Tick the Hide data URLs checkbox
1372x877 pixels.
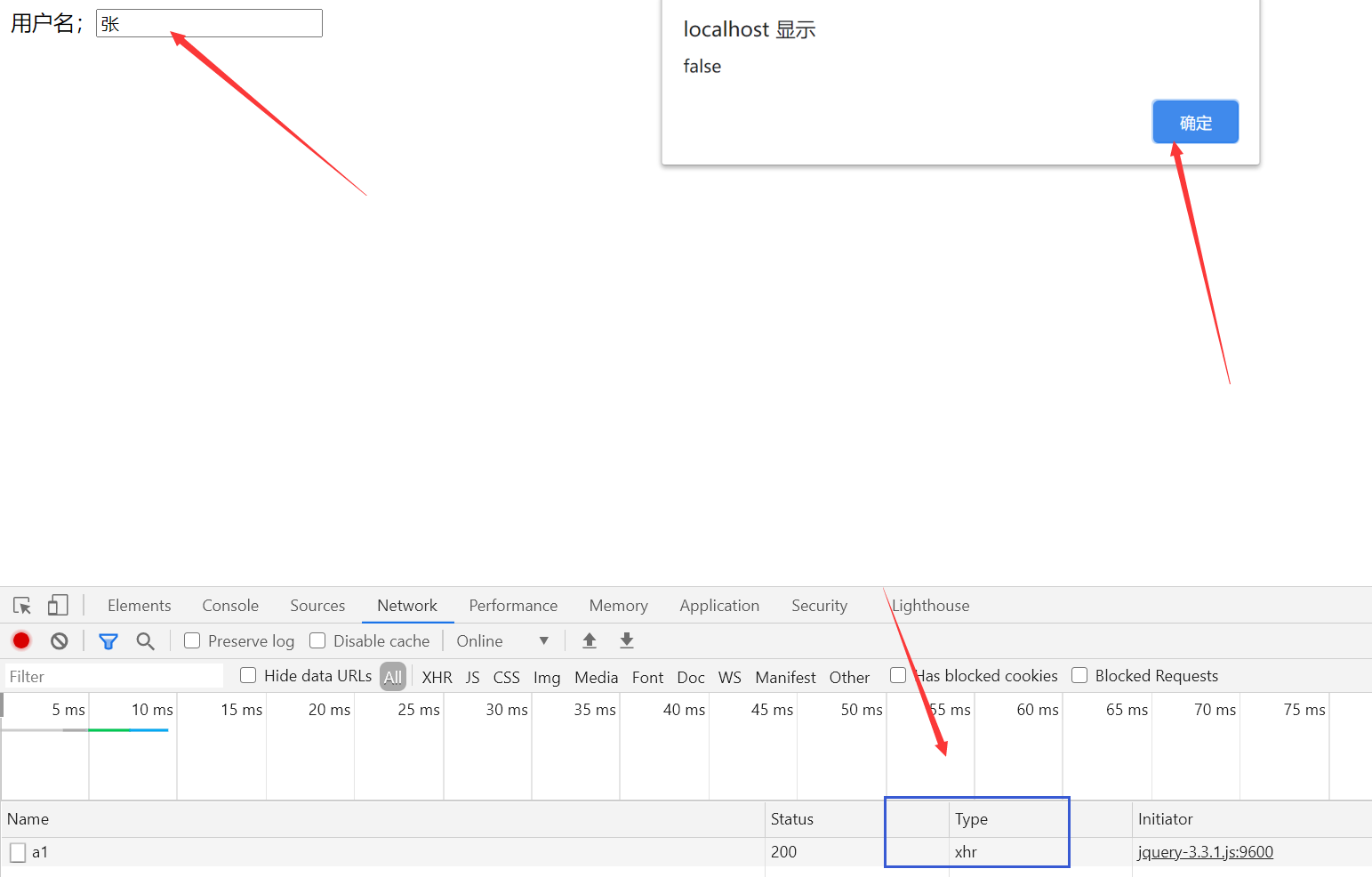(248, 675)
